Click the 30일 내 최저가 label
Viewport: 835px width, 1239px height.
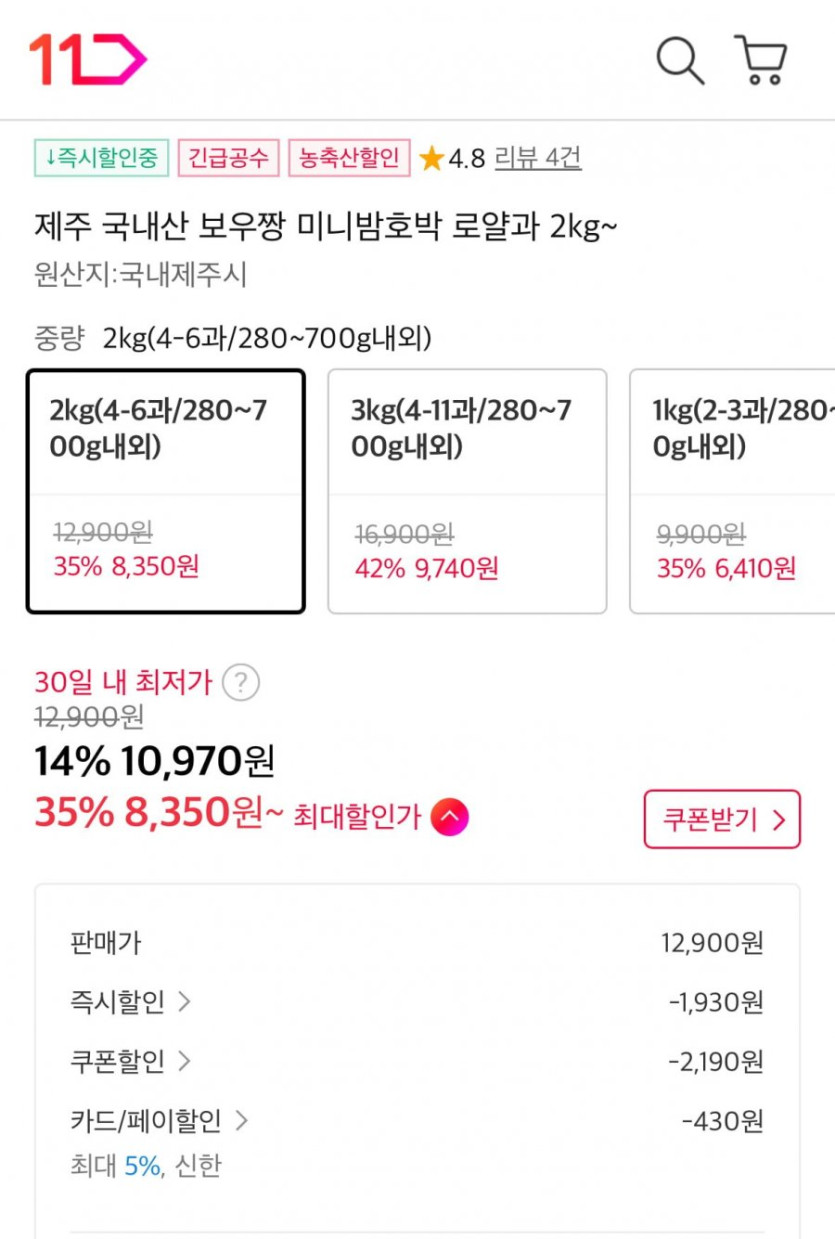pyautogui.click(x=123, y=683)
